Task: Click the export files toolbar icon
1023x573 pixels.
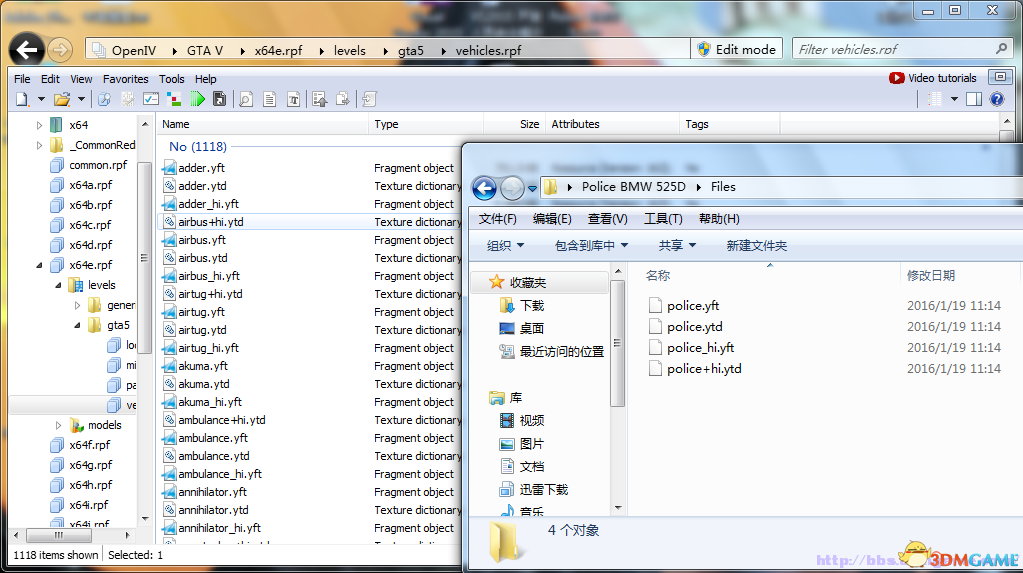Action: click(343, 99)
